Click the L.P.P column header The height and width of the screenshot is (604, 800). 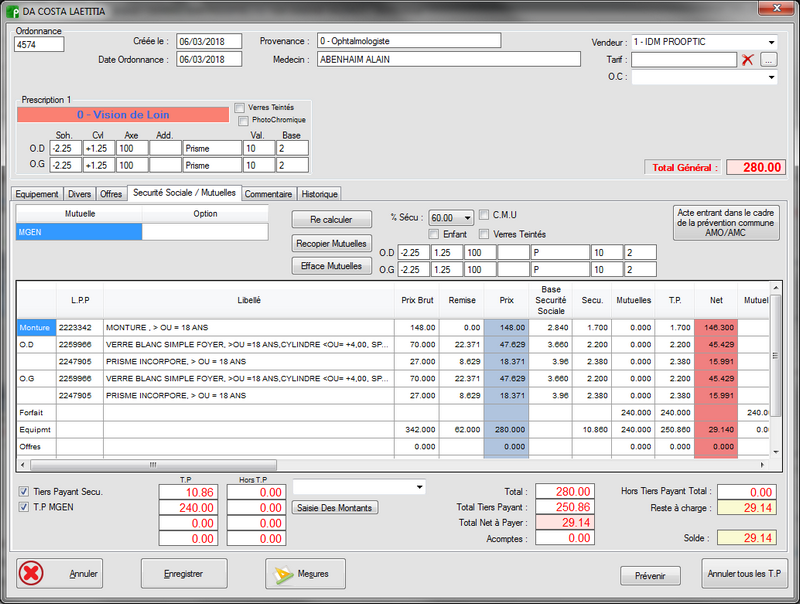tap(80, 300)
